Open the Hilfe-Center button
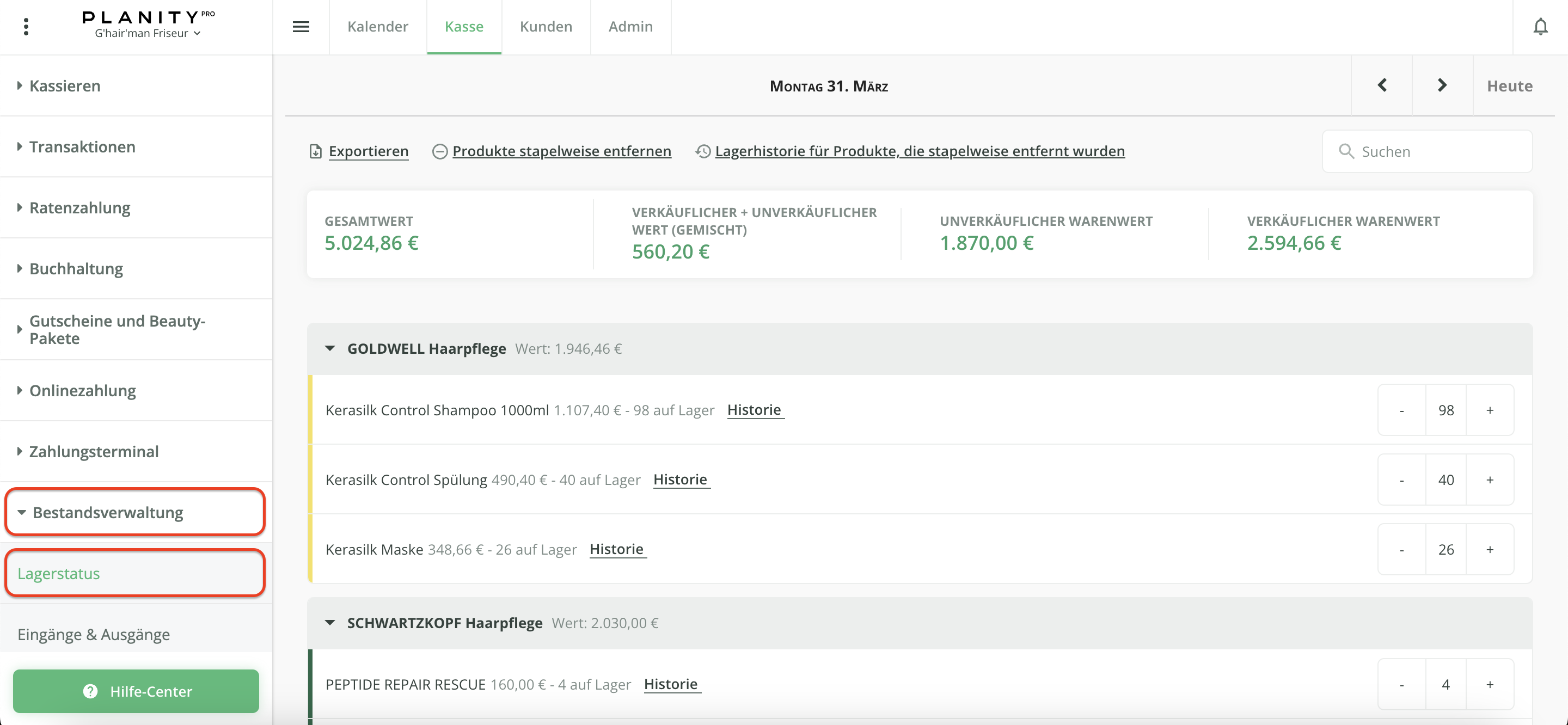Image resolution: width=1568 pixels, height=725 pixels. (x=136, y=691)
